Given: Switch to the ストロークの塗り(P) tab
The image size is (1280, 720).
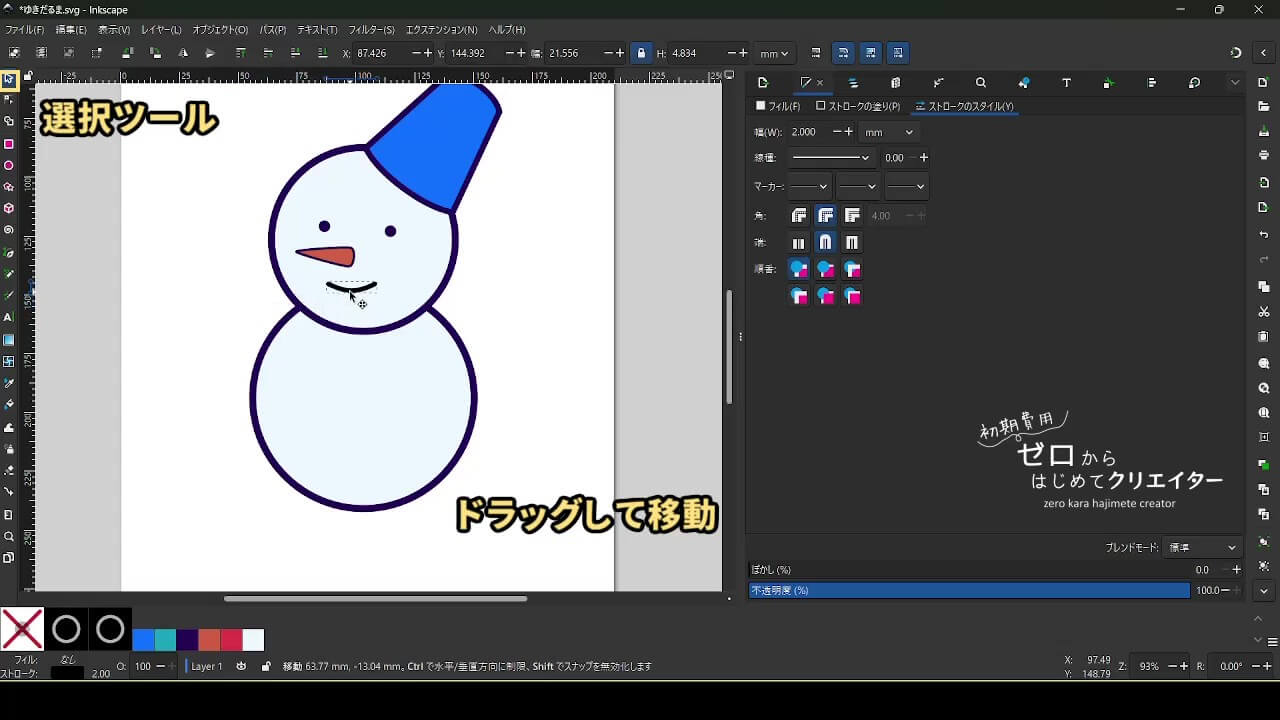Looking at the screenshot, I should pos(858,106).
